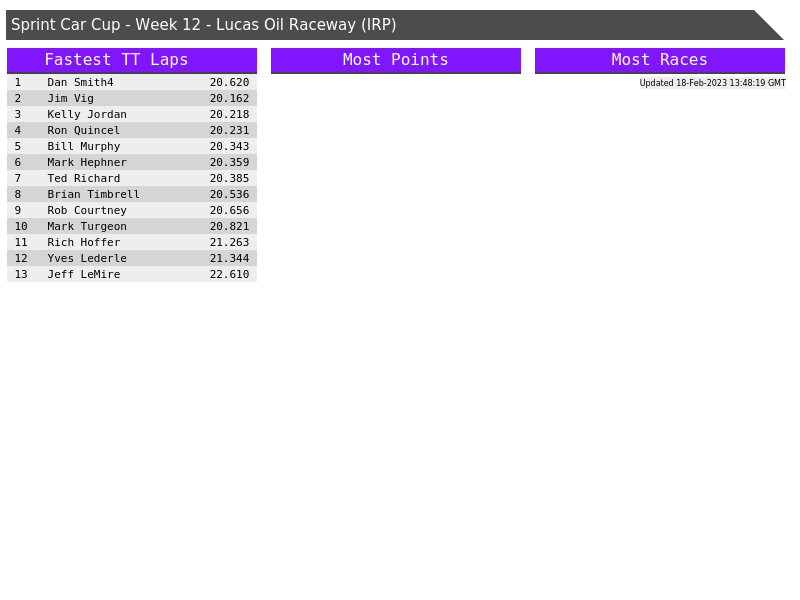Viewport: 800px width, 600px height.
Task: Click Mark Turgeon's name
Action: coord(87,226)
